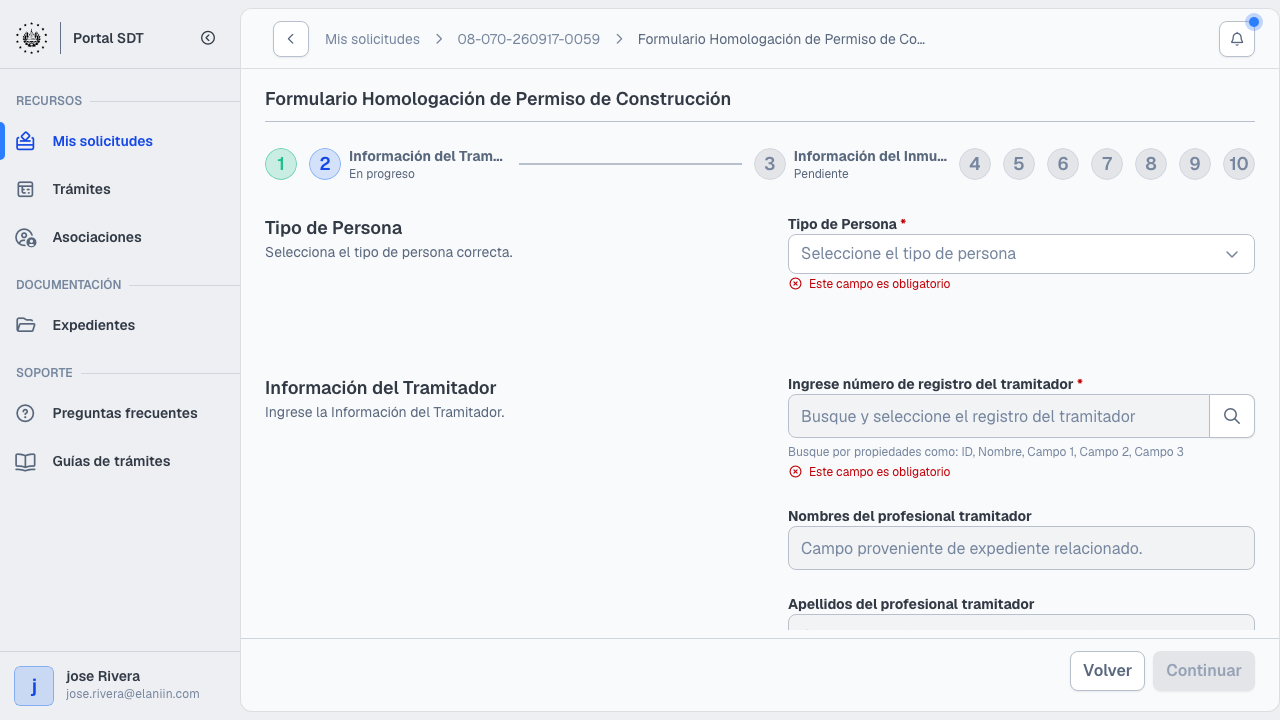Click the Continuar button
This screenshot has height=720, width=1280.
click(x=1204, y=671)
